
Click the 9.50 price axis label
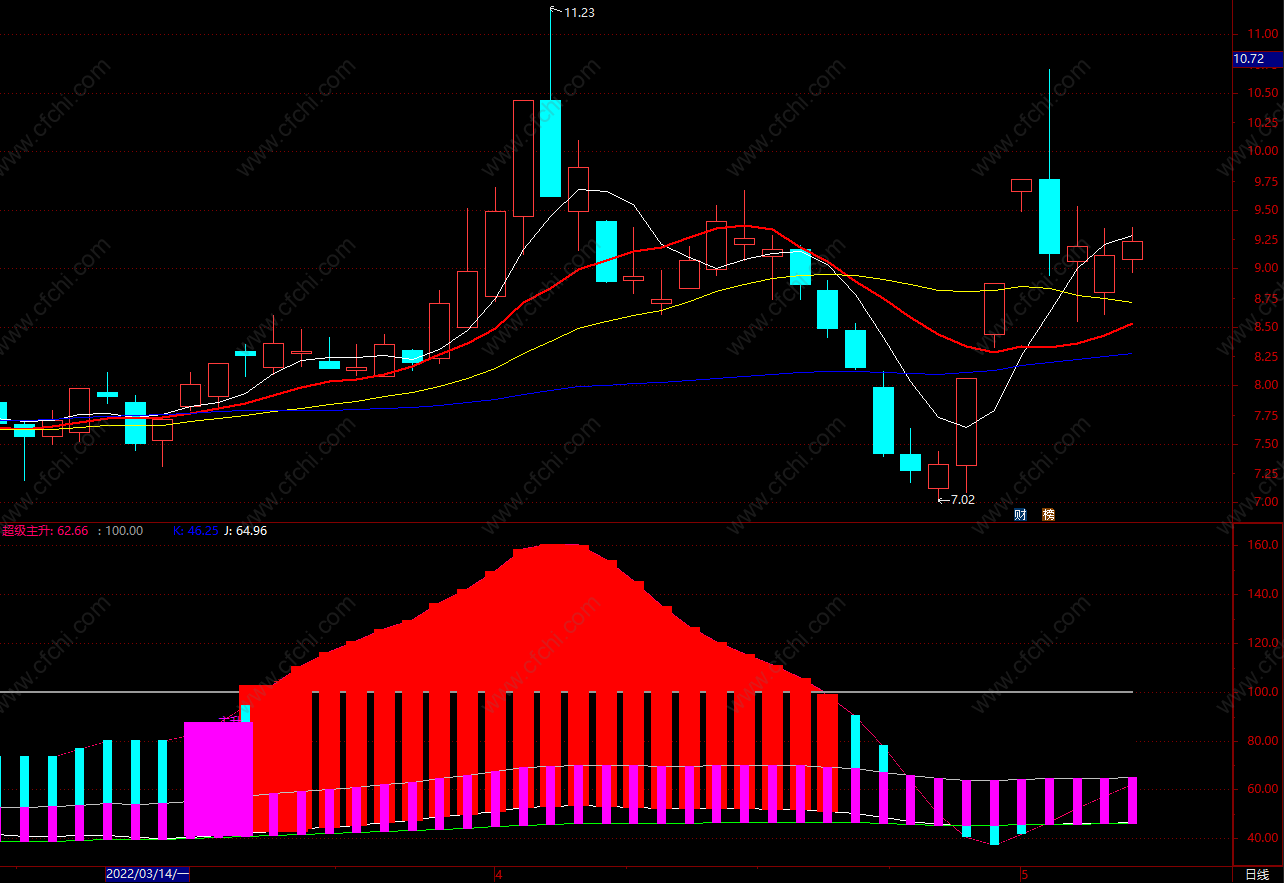click(1267, 210)
